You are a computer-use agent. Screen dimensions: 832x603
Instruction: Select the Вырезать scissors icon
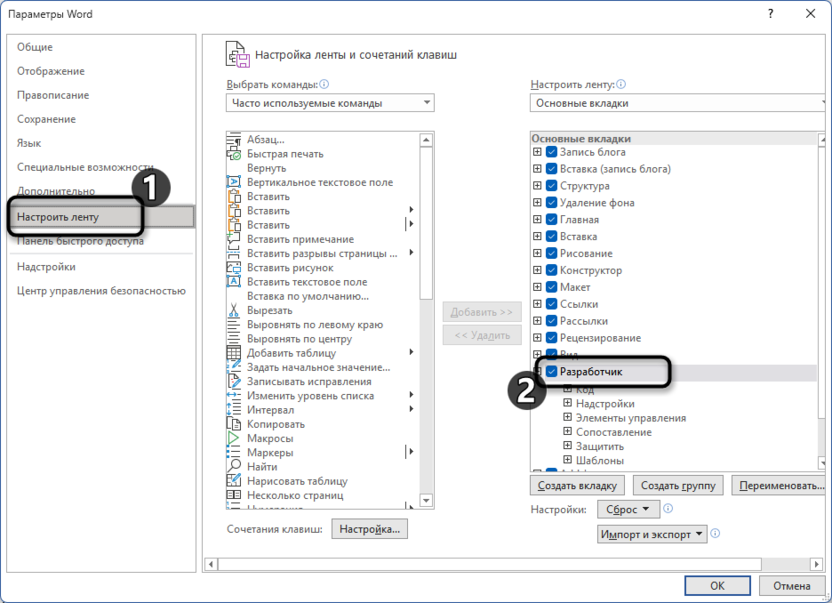[x=234, y=311]
